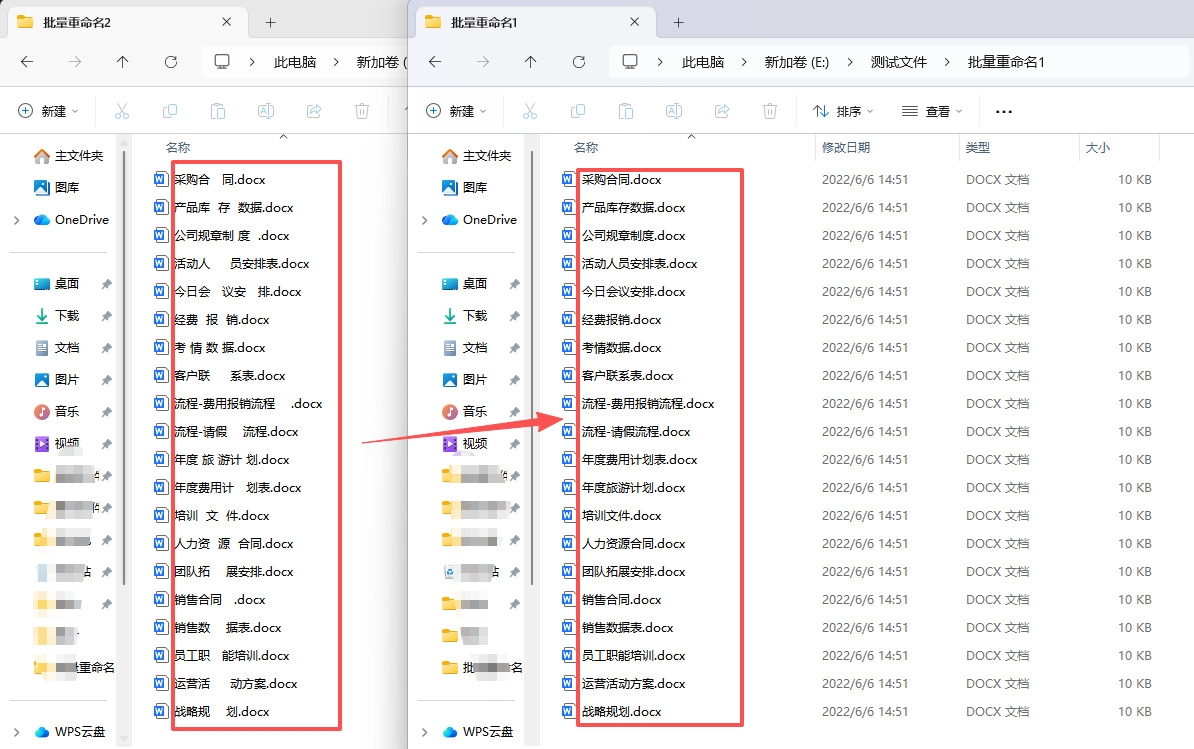Expand OneDrive in 批量重命名2 sidebar
Image resolution: width=1194 pixels, height=749 pixels.
click(16, 220)
